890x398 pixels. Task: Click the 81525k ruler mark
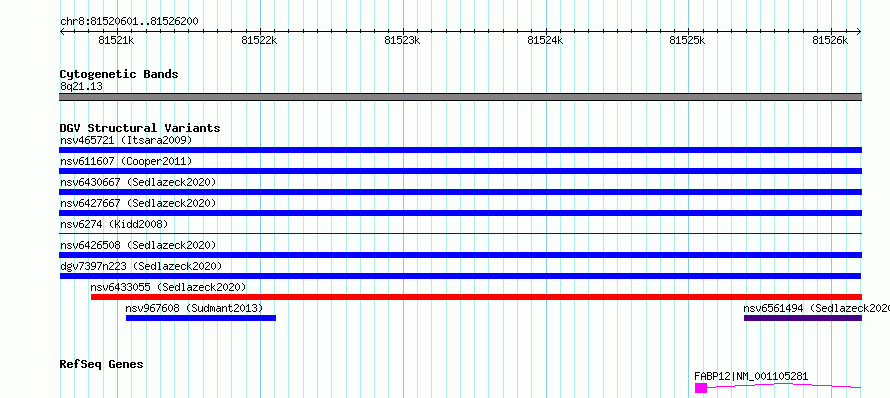pos(688,40)
